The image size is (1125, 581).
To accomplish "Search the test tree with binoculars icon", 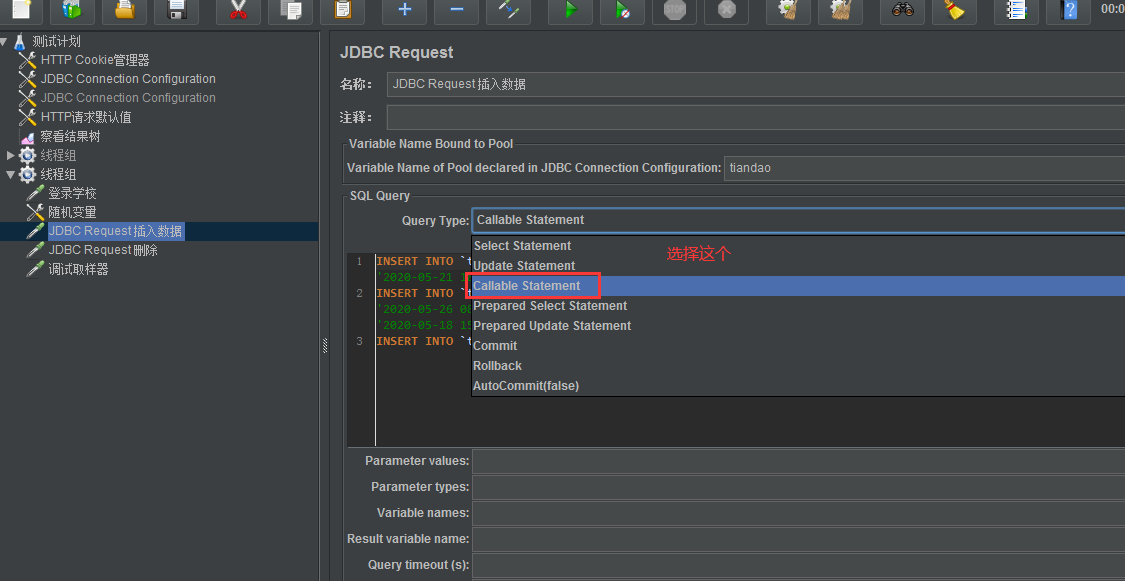I will coord(902,12).
